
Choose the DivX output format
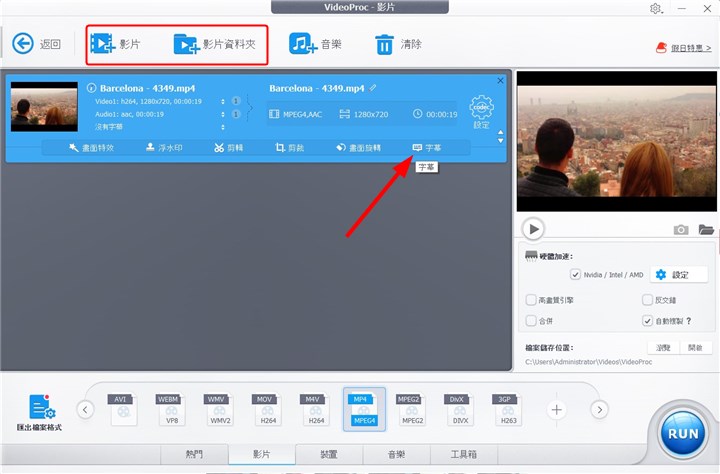point(459,409)
